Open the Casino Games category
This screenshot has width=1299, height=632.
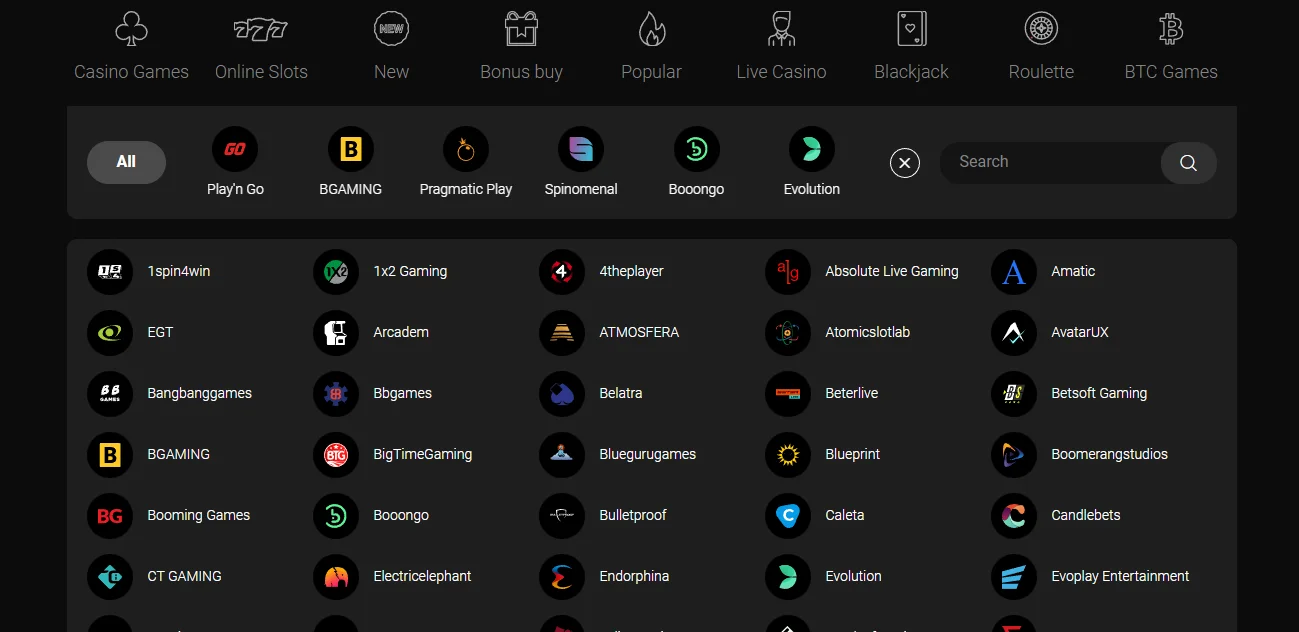tap(131, 46)
